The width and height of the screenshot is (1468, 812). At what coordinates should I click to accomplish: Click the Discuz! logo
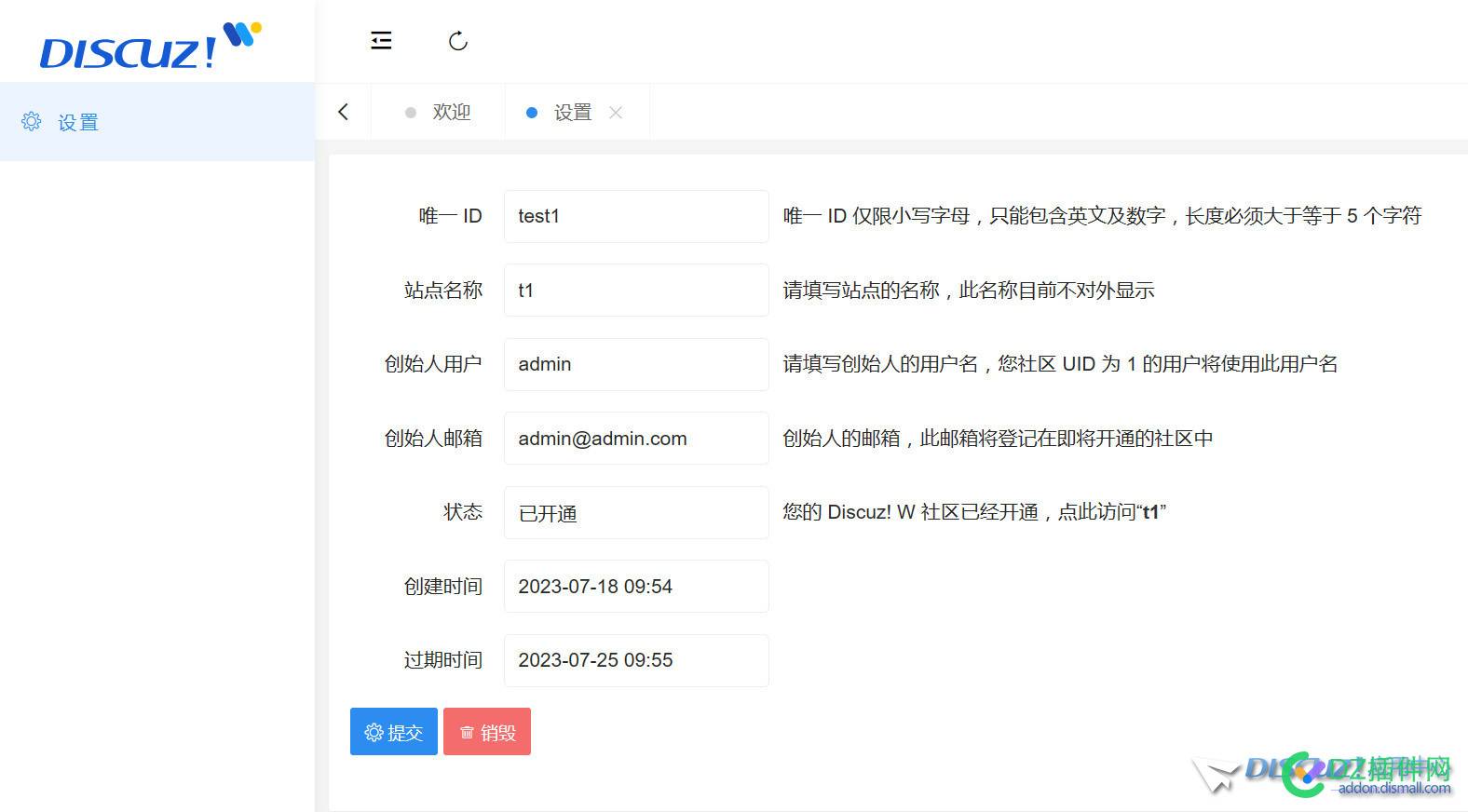coord(151,47)
